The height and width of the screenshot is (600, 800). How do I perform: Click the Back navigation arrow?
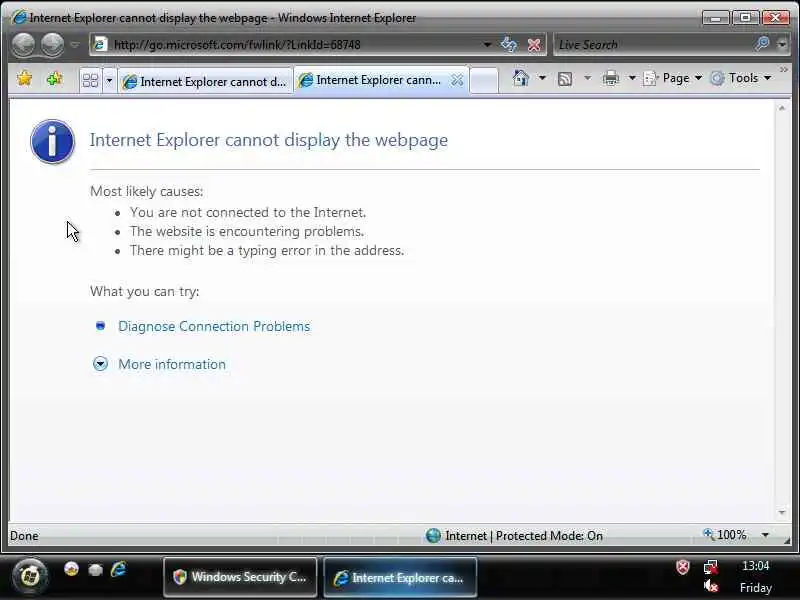tap(23, 44)
